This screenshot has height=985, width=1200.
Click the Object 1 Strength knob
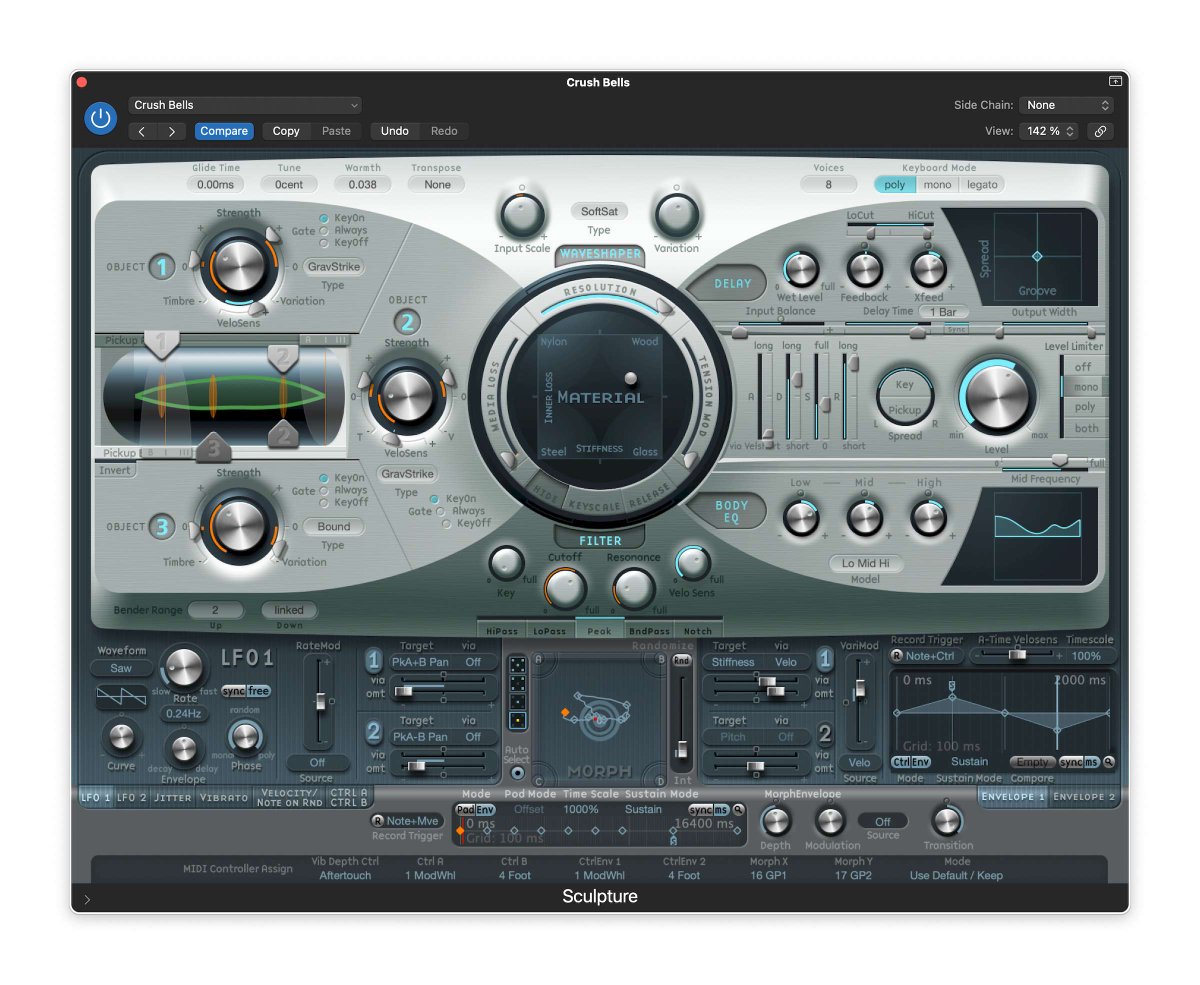click(239, 265)
